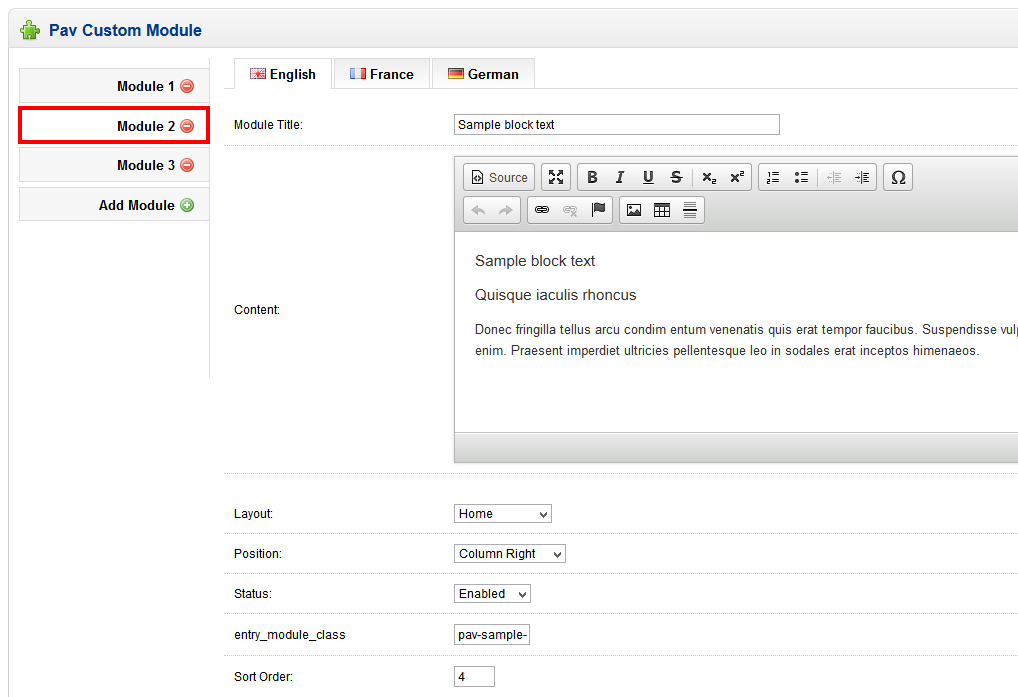Click the underline formatting icon

(648, 177)
